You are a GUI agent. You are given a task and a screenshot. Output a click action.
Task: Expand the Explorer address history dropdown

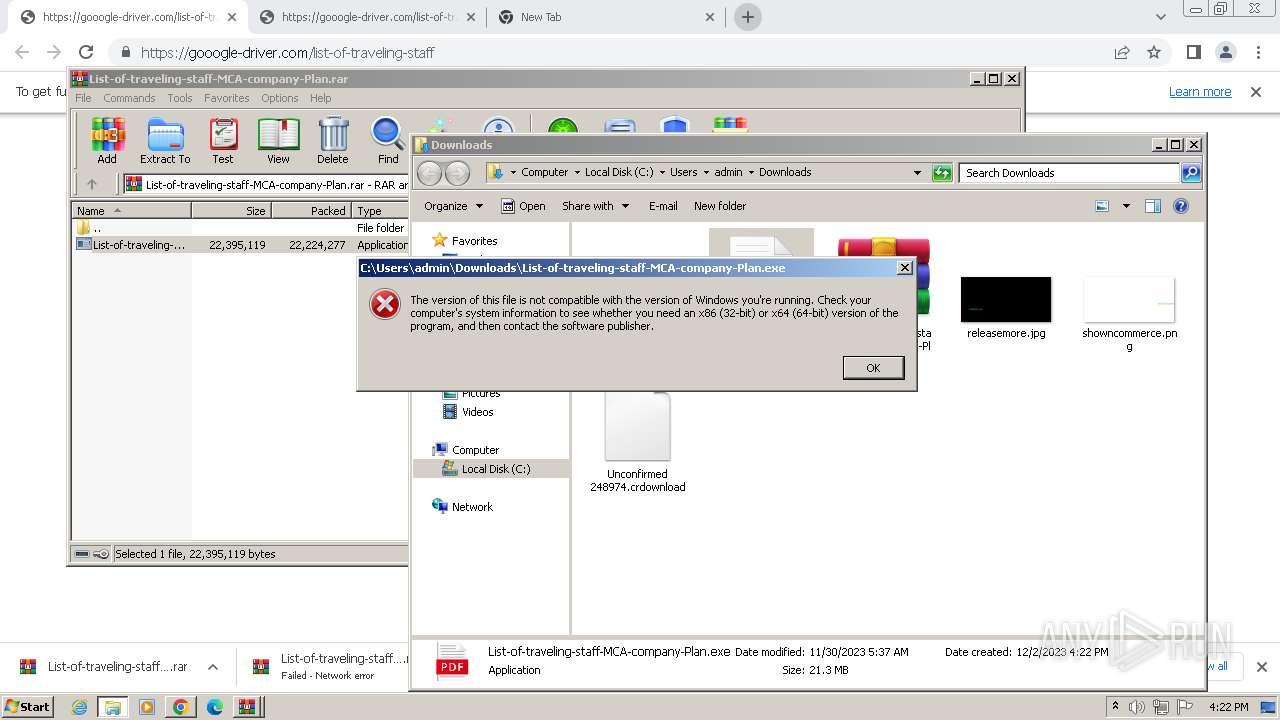(917, 173)
